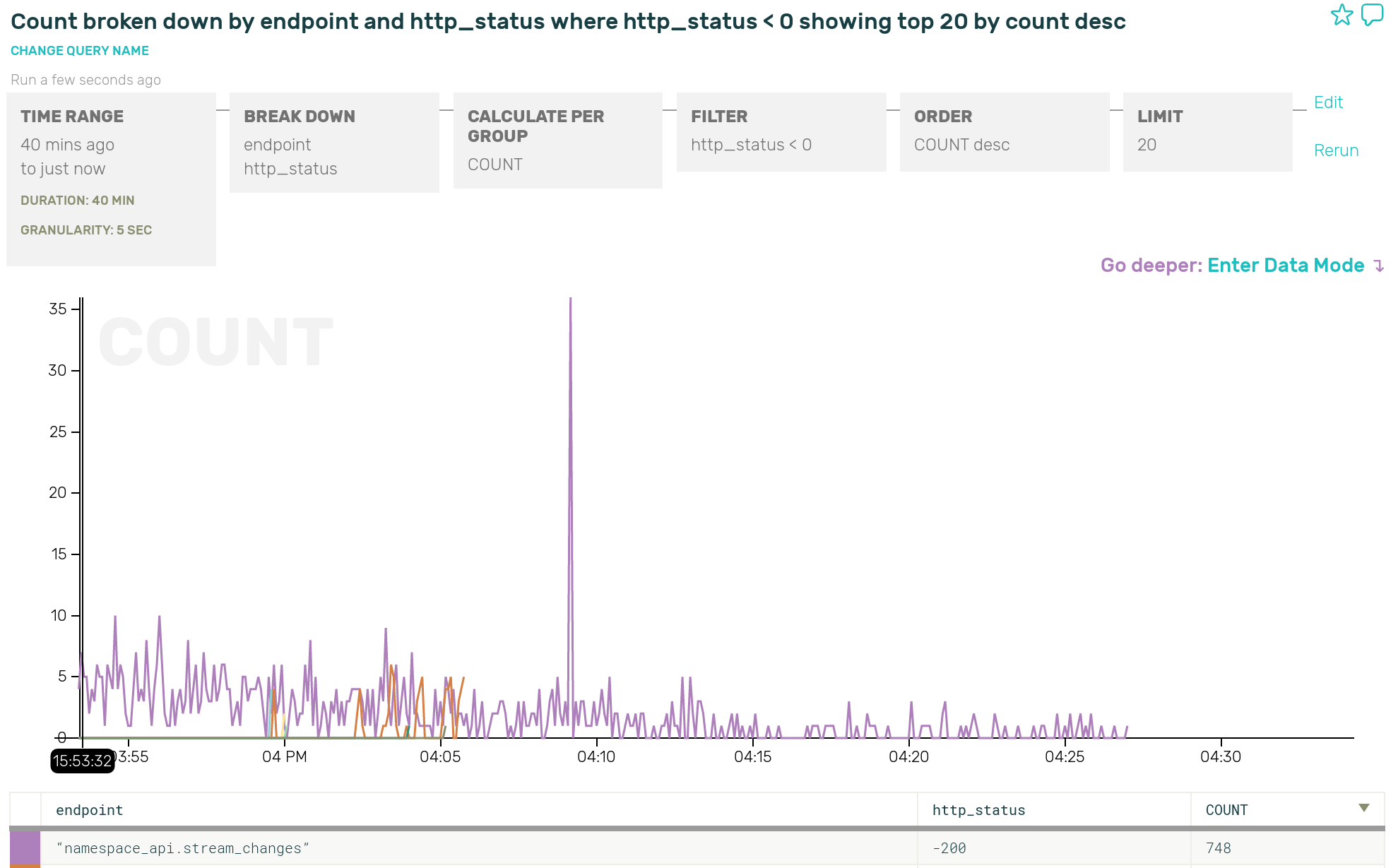This screenshot has width=1398, height=868.
Task: Click the Edit query link
Action: 1327,102
